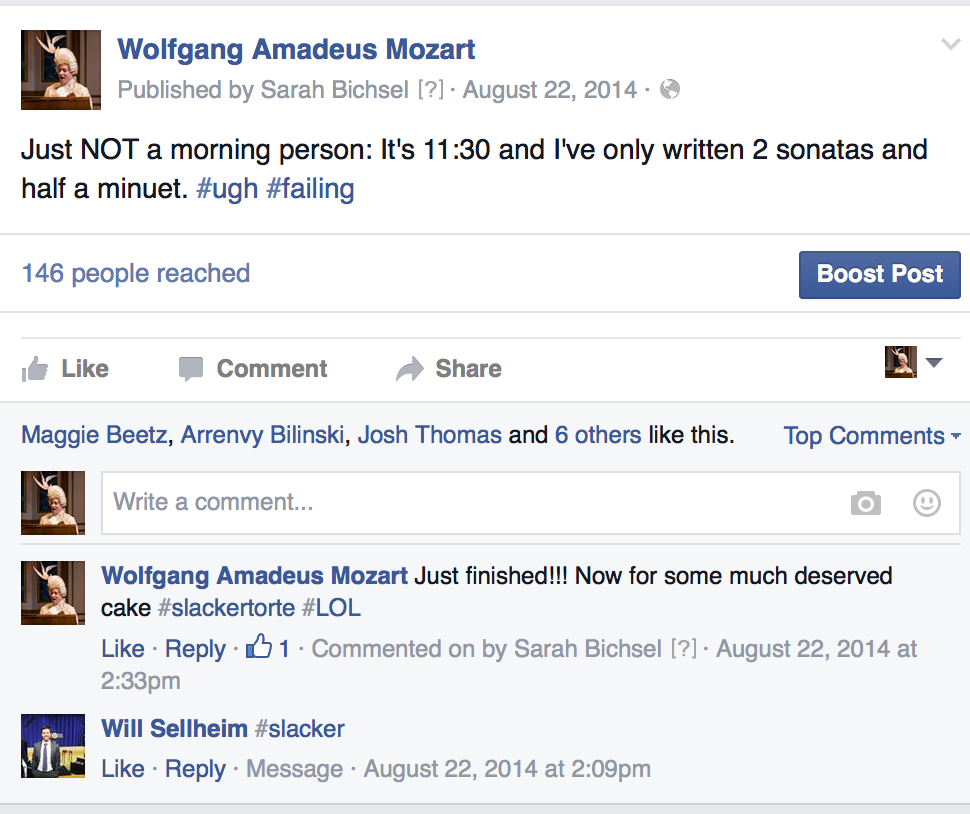Attach a photo using the camera icon
The width and height of the screenshot is (970, 814).
pos(866,503)
